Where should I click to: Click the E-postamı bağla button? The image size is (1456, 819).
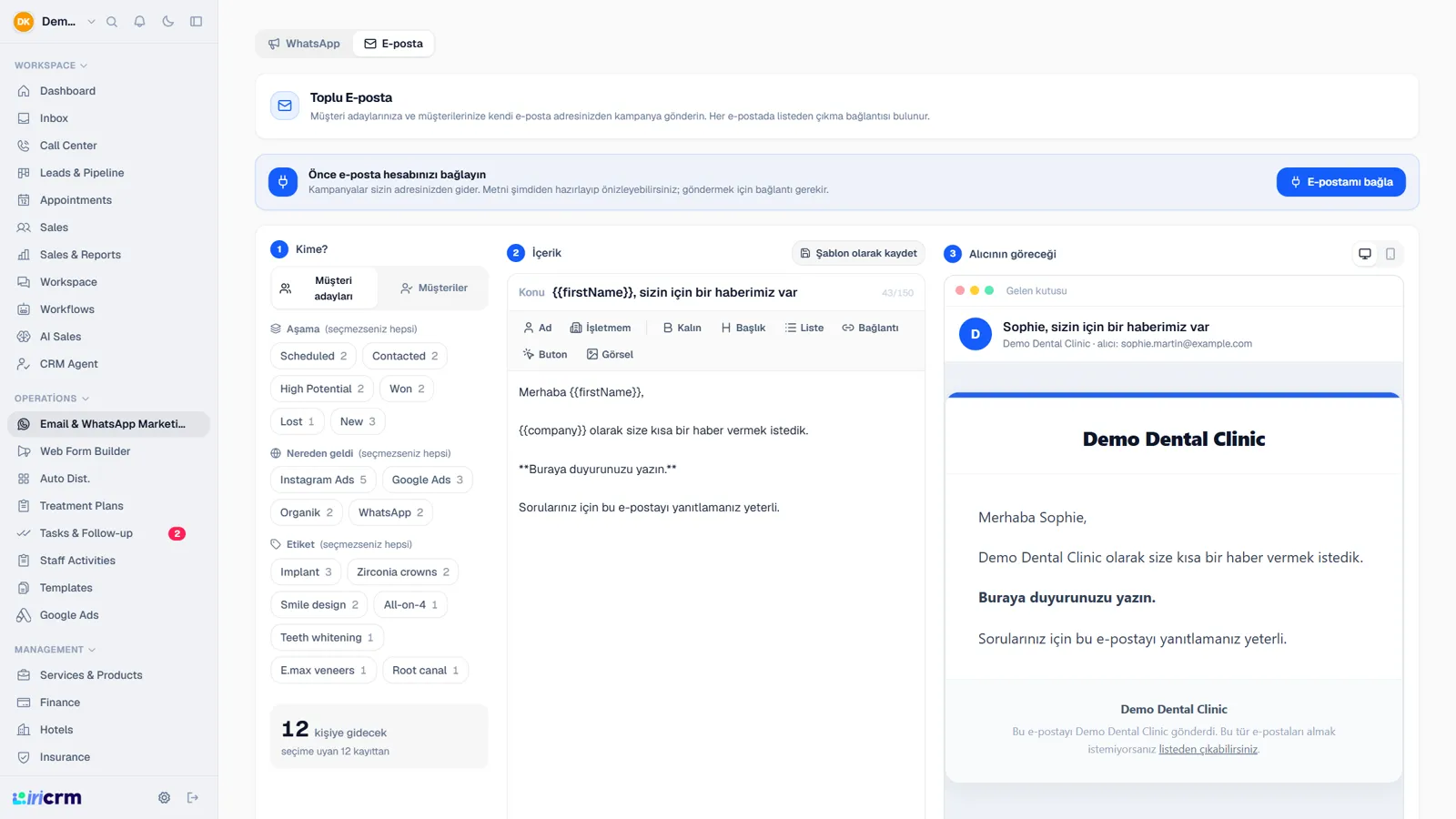tap(1341, 182)
